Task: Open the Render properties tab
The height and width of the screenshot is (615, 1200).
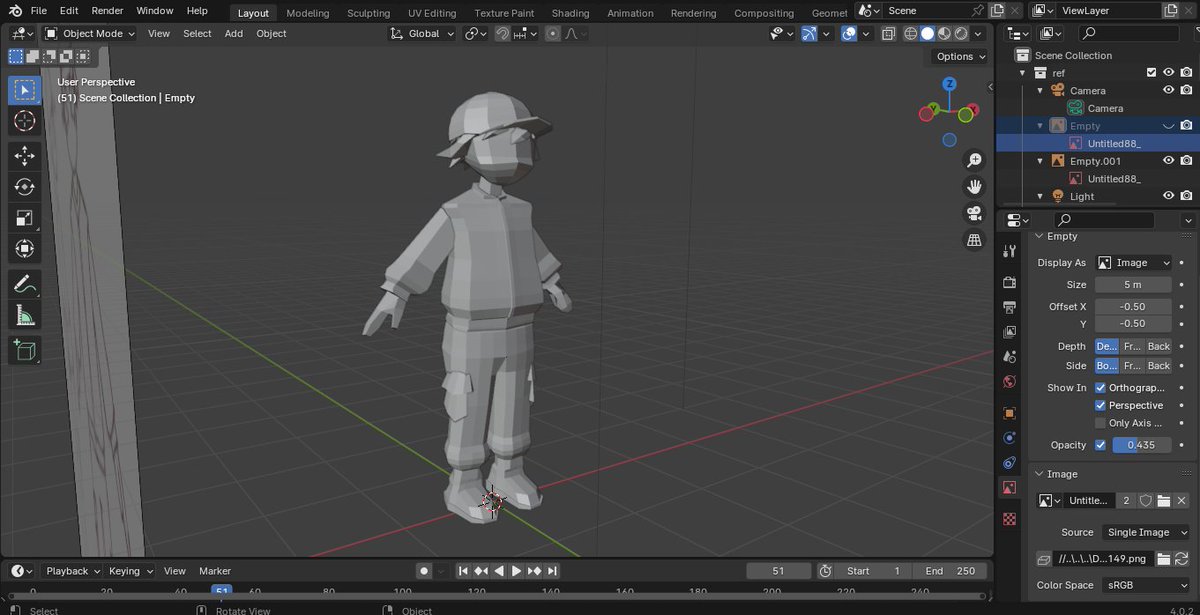Action: (1009, 283)
